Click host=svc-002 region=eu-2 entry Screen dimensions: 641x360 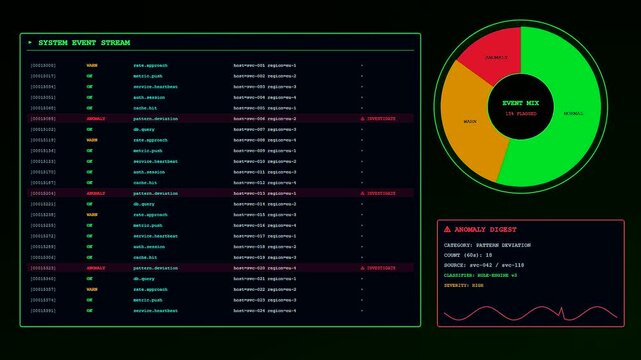pos(265,76)
